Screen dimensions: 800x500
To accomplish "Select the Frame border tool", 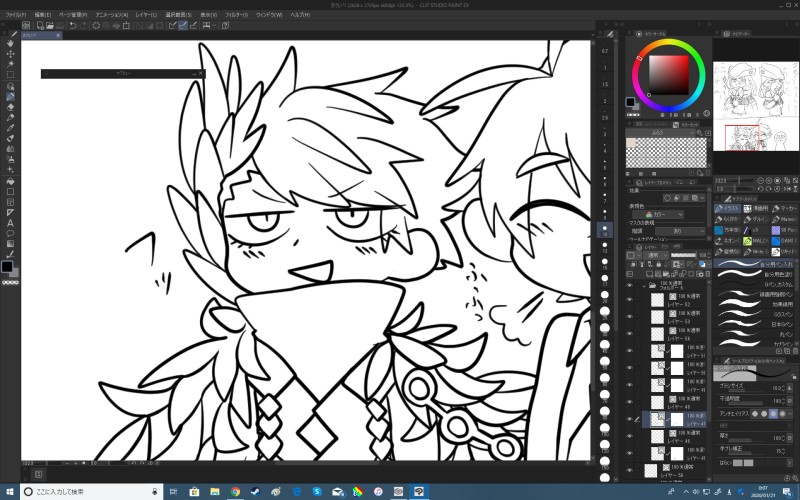I will click(x=10, y=202).
